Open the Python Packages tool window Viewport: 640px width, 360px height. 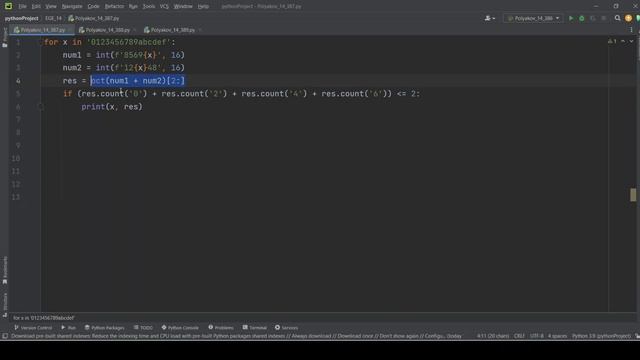click(x=104, y=328)
